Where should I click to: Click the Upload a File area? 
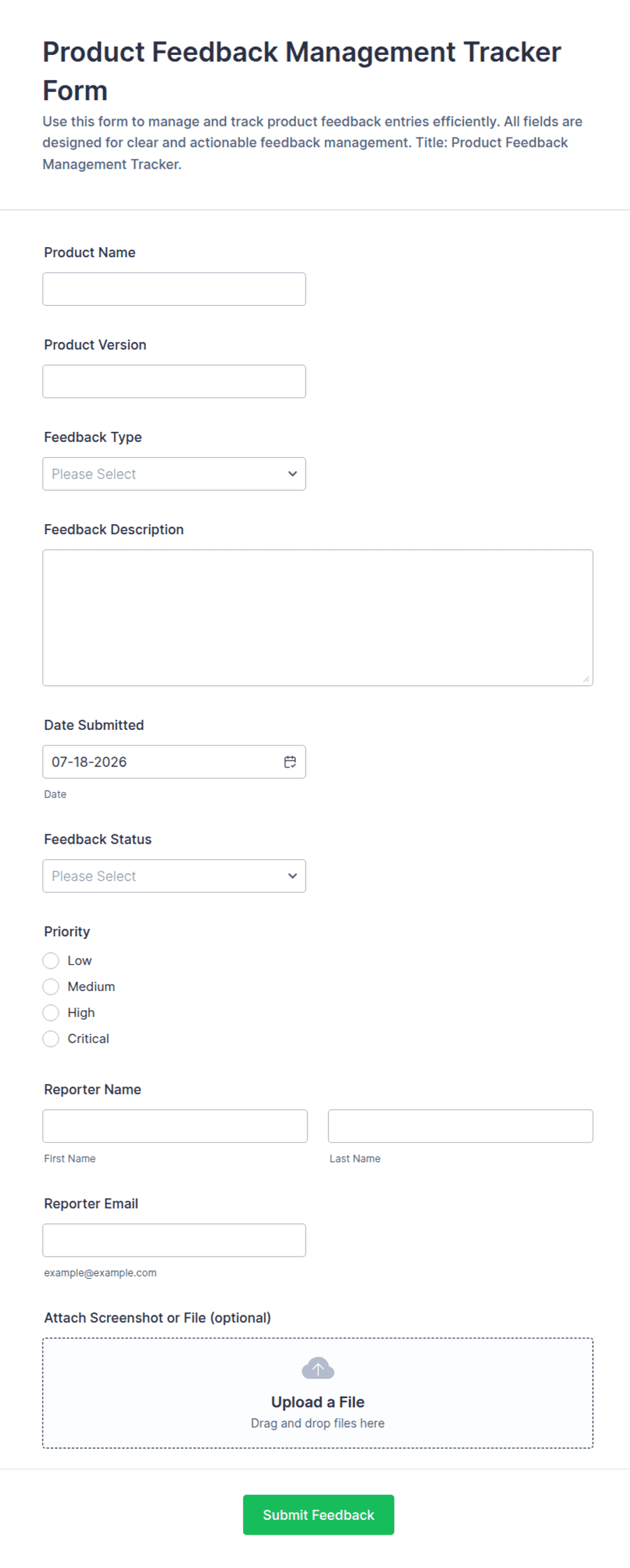[318, 1393]
